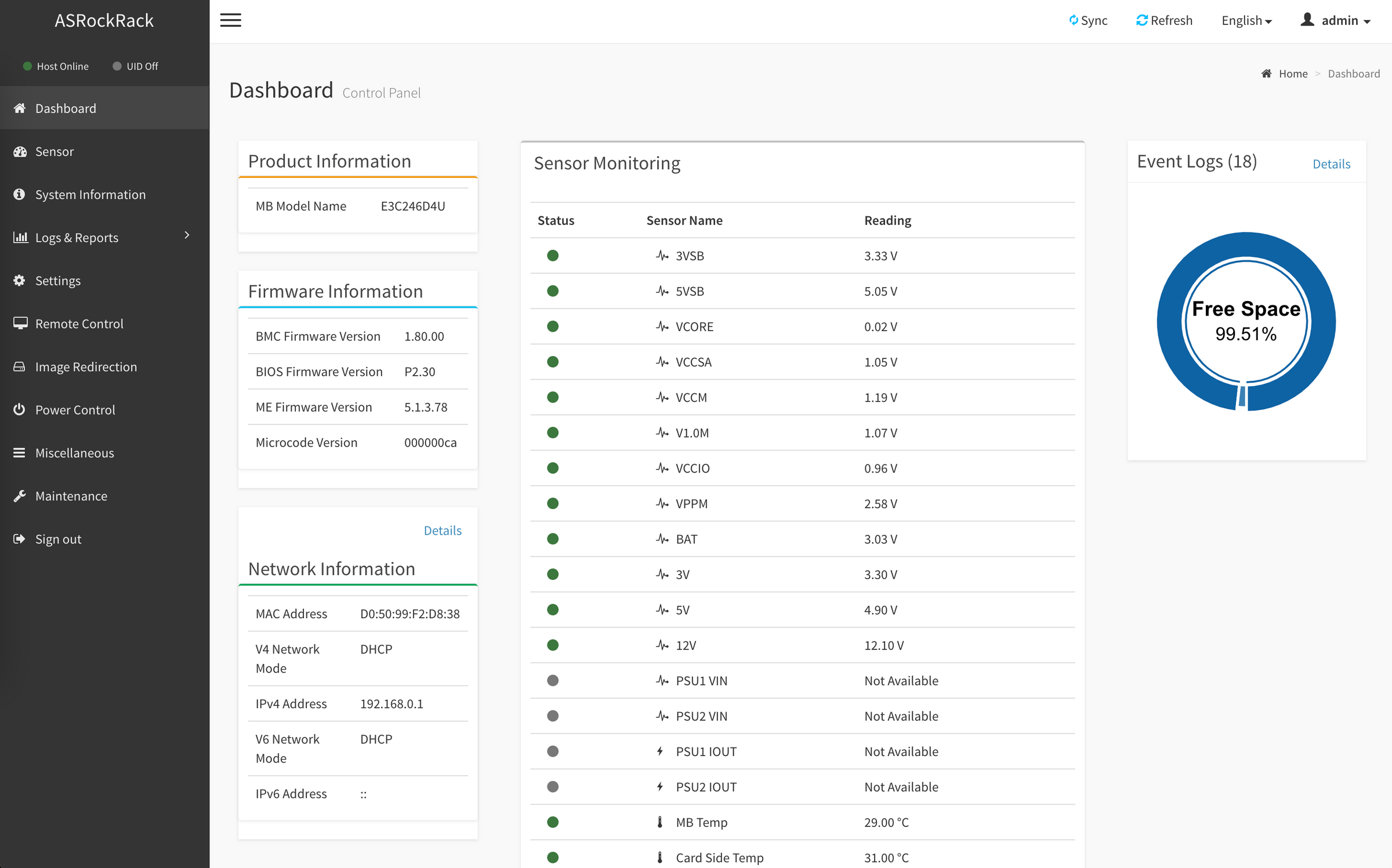Open Event Logs Details link
This screenshot has height=868, width=1392.
(x=1331, y=164)
